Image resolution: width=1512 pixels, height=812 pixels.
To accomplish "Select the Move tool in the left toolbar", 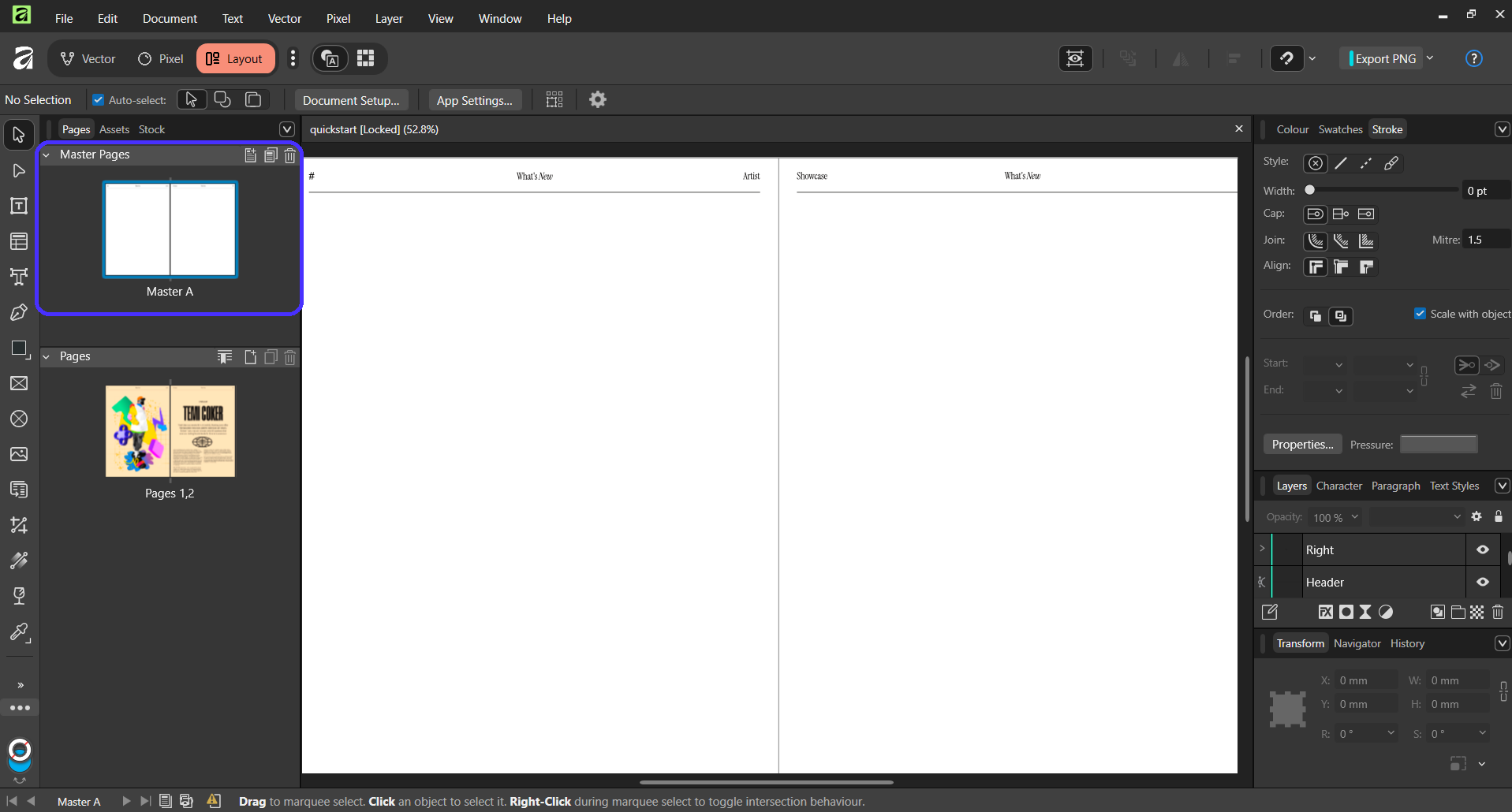I will (19, 135).
